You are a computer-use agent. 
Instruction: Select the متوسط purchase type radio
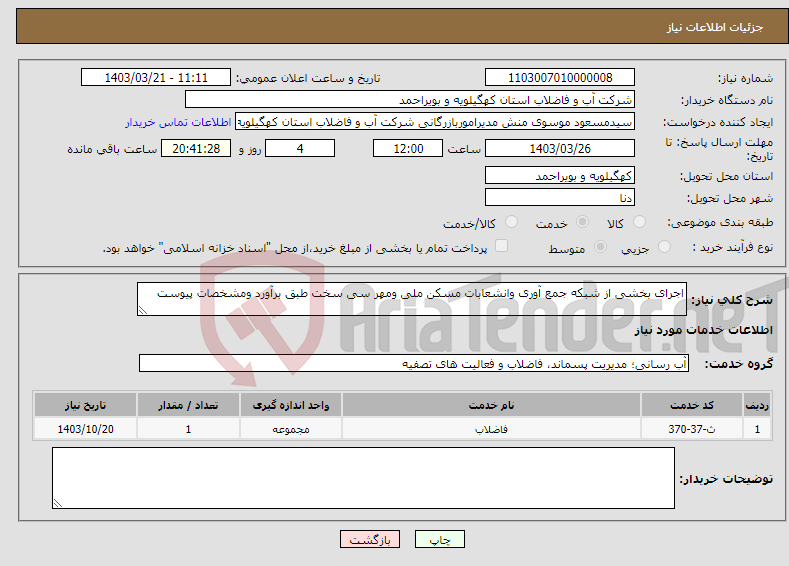[x=600, y=247]
